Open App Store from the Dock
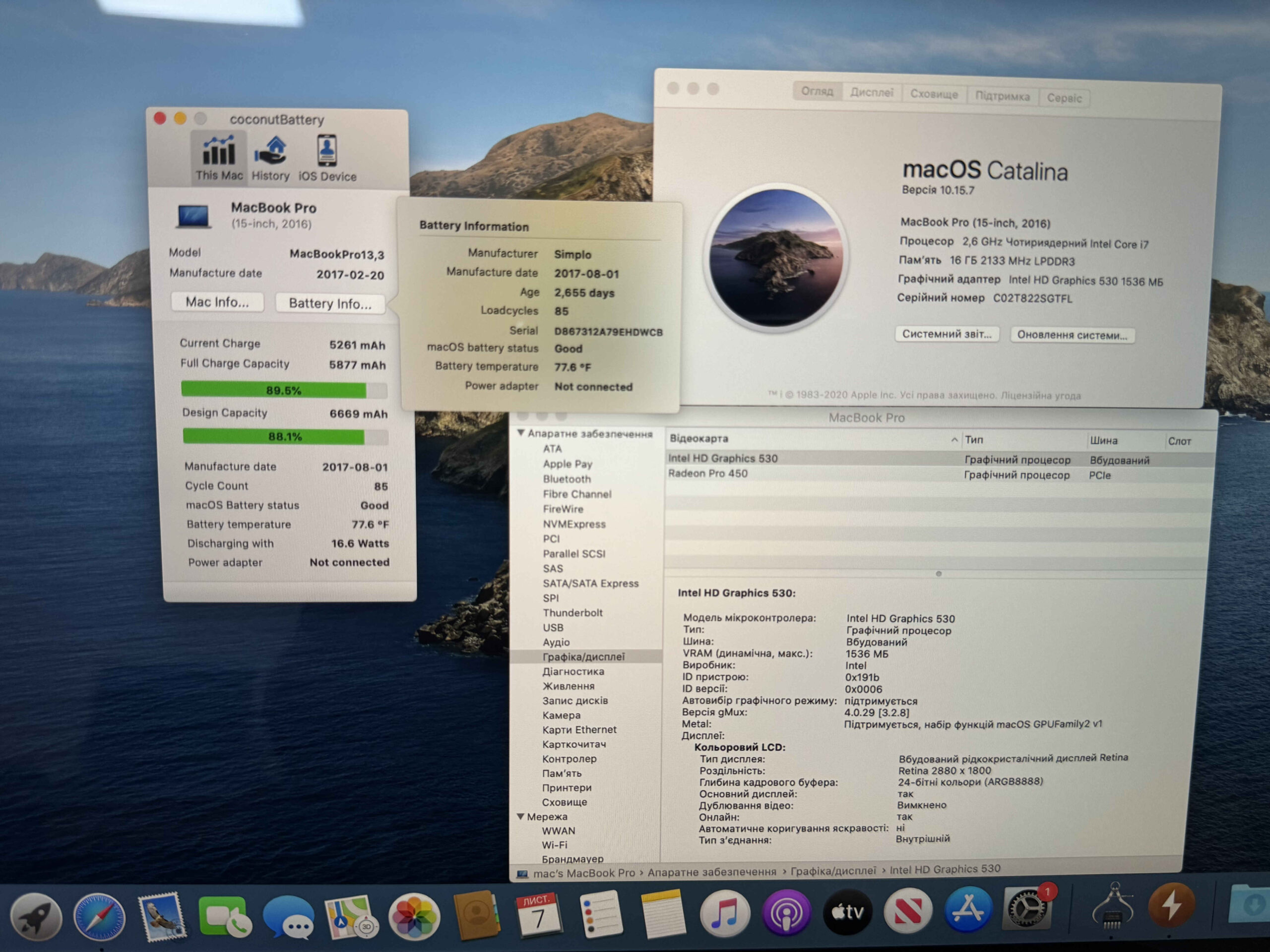Image resolution: width=1270 pixels, height=952 pixels. pyautogui.click(x=968, y=910)
